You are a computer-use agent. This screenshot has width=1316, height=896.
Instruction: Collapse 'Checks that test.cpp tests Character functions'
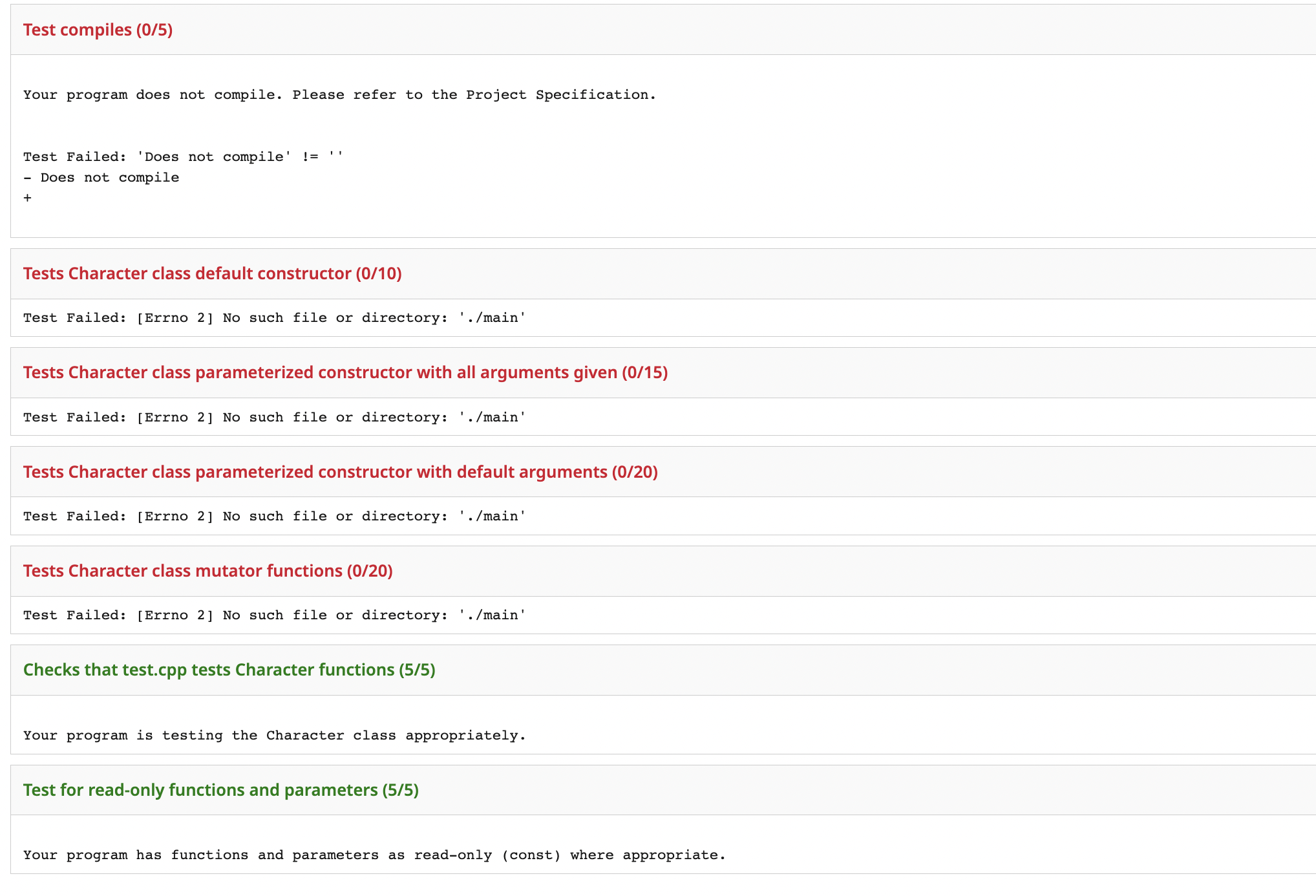(229, 670)
